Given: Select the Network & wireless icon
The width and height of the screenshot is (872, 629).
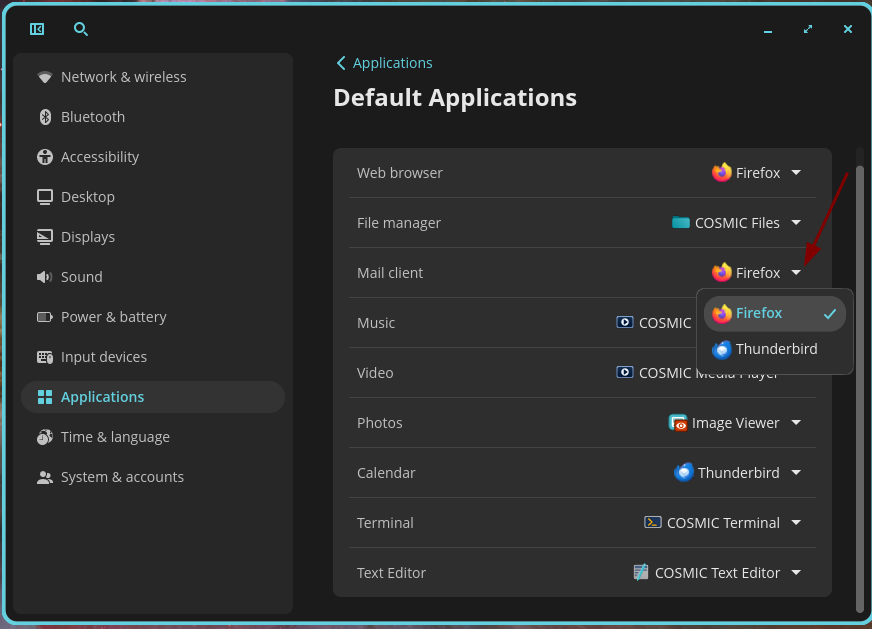Looking at the screenshot, I should pos(44,76).
